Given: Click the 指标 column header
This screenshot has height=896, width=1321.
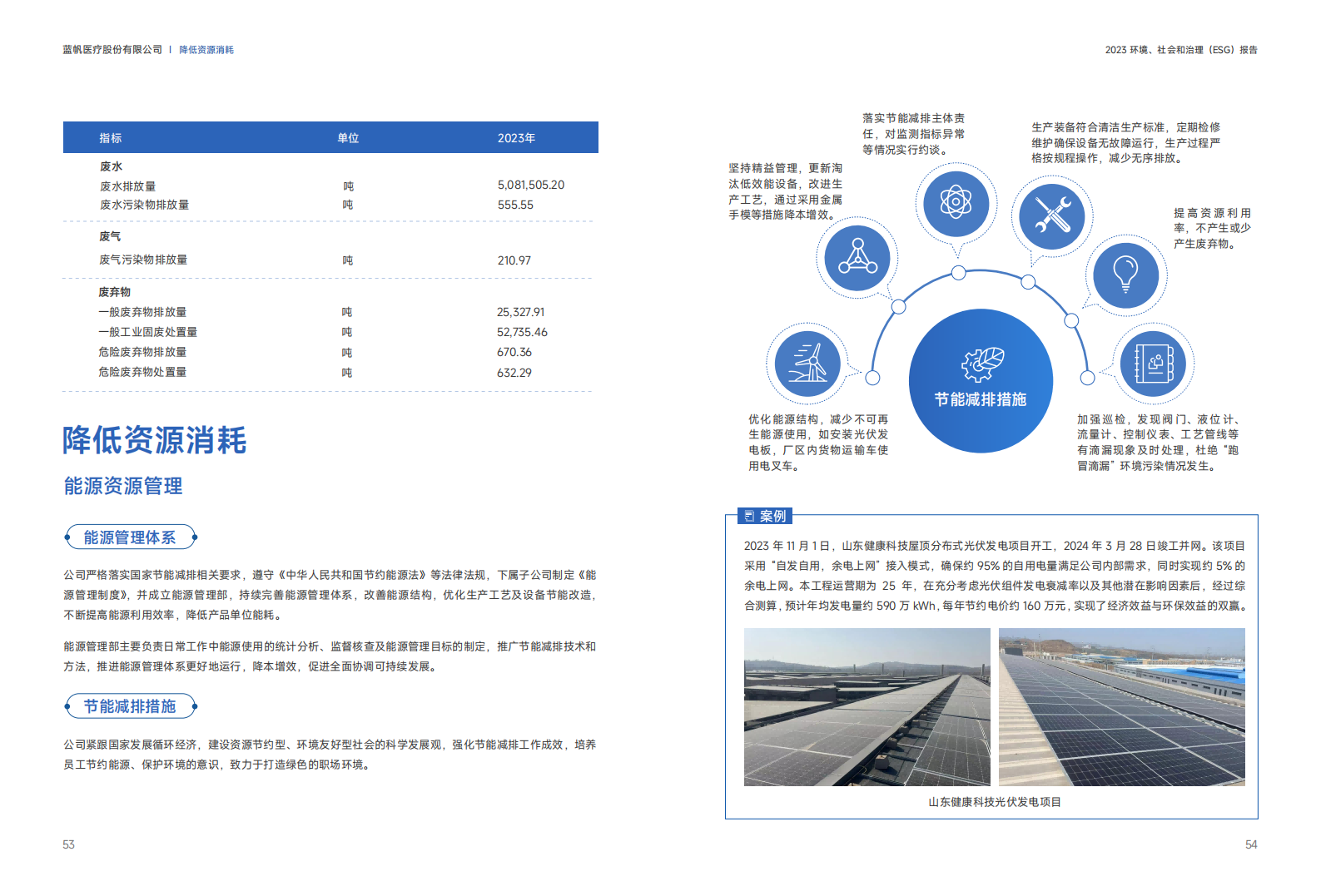Looking at the screenshot, I should click(x=111, y=138).
